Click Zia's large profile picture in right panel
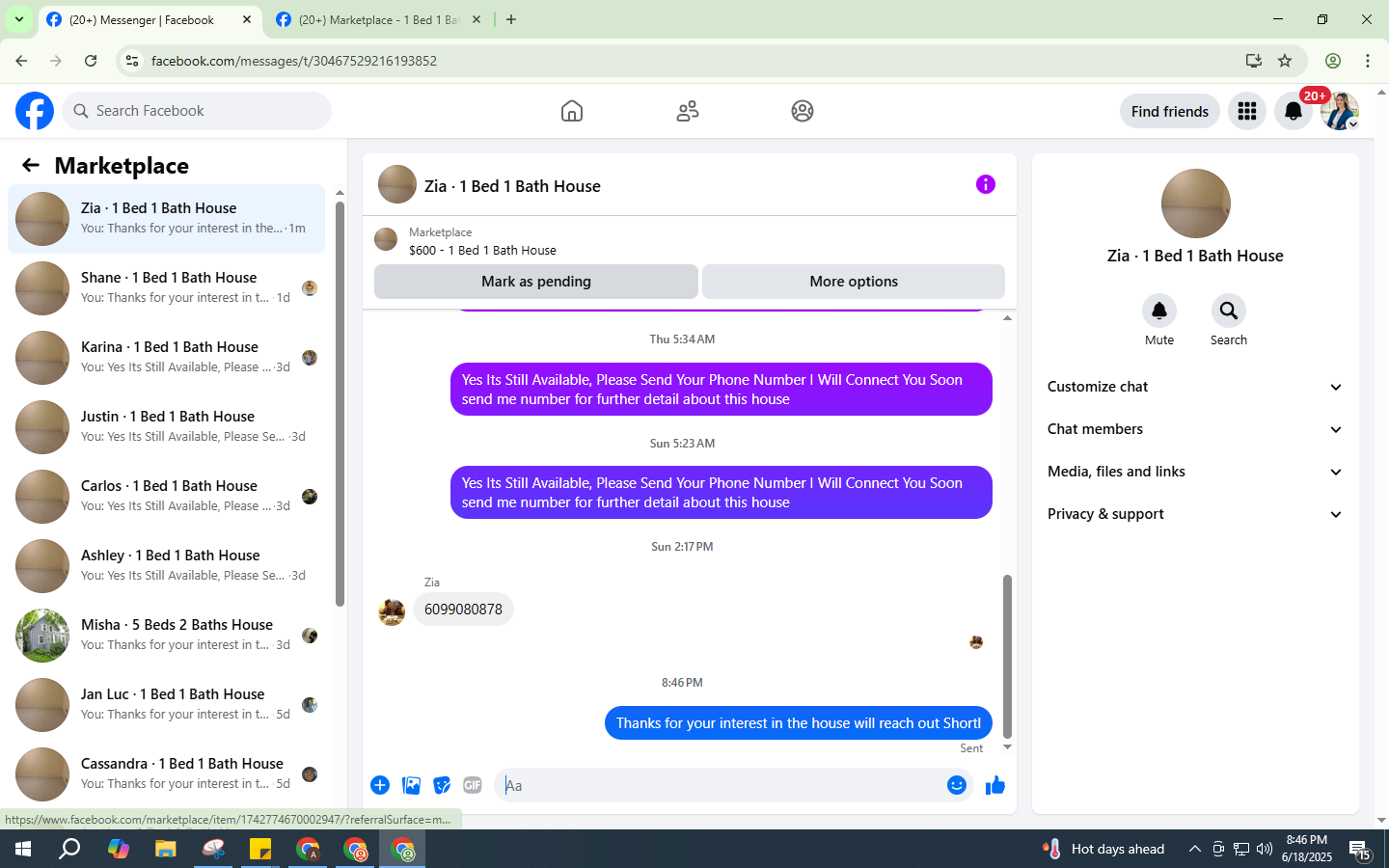The height and width of the screenshot is (868, 1389). pyautogui.click(x=1195, y=203)
